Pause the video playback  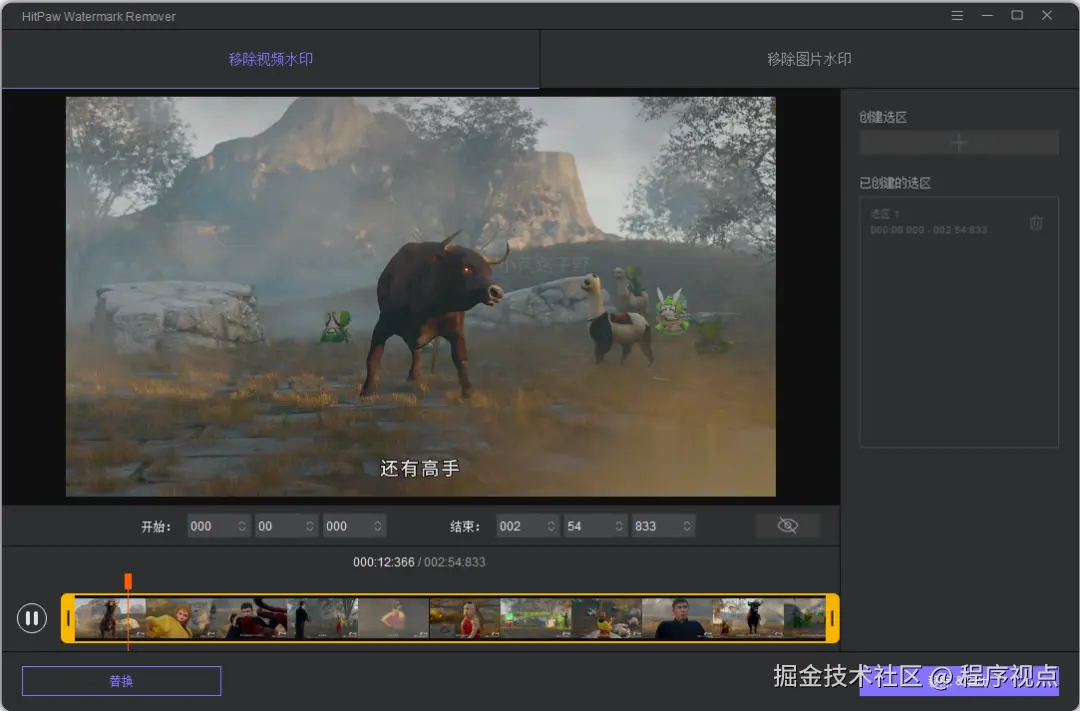click(32, 618)
